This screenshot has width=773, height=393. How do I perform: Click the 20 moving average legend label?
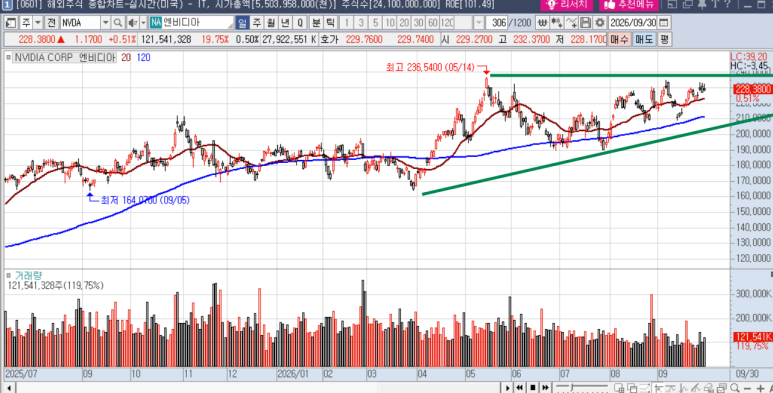pyautogui.click(x=126, y=58)
